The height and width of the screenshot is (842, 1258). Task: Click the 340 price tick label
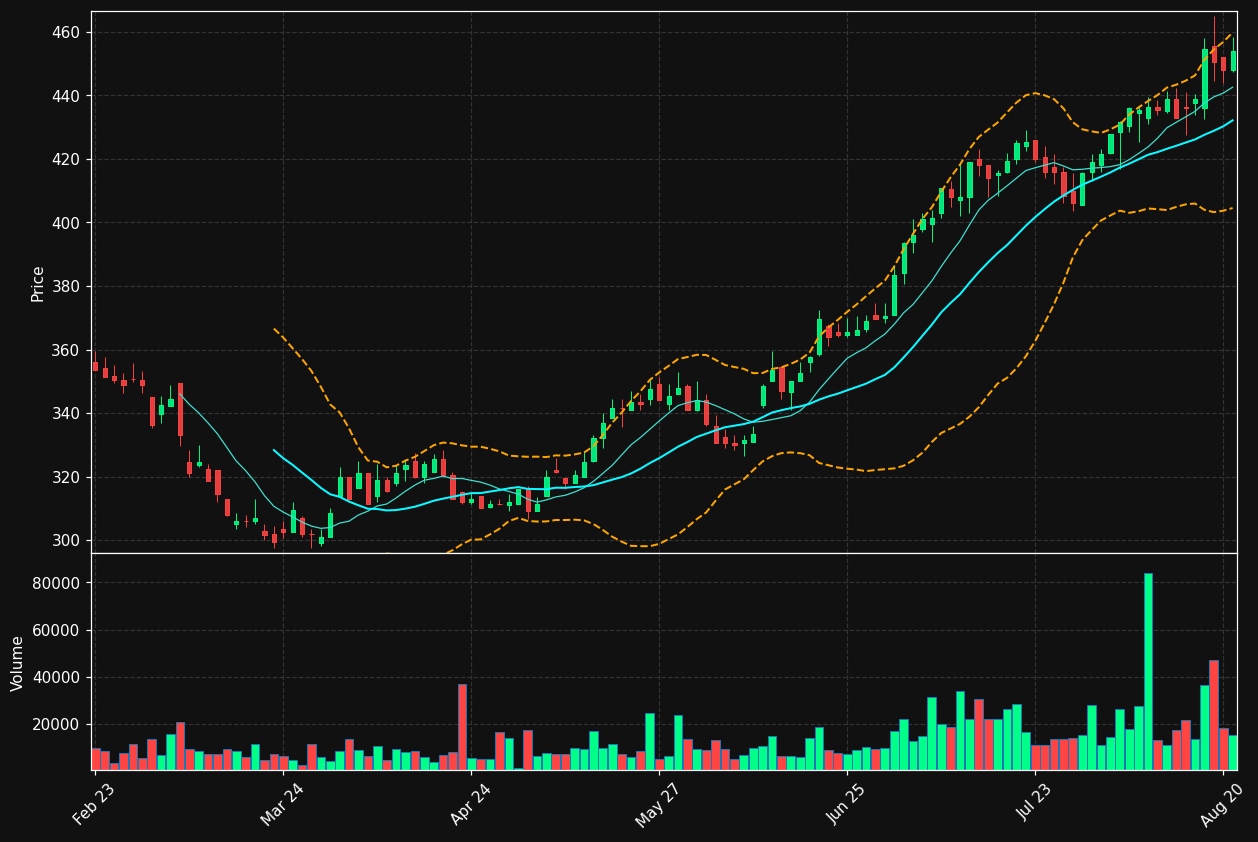[68, 414]
